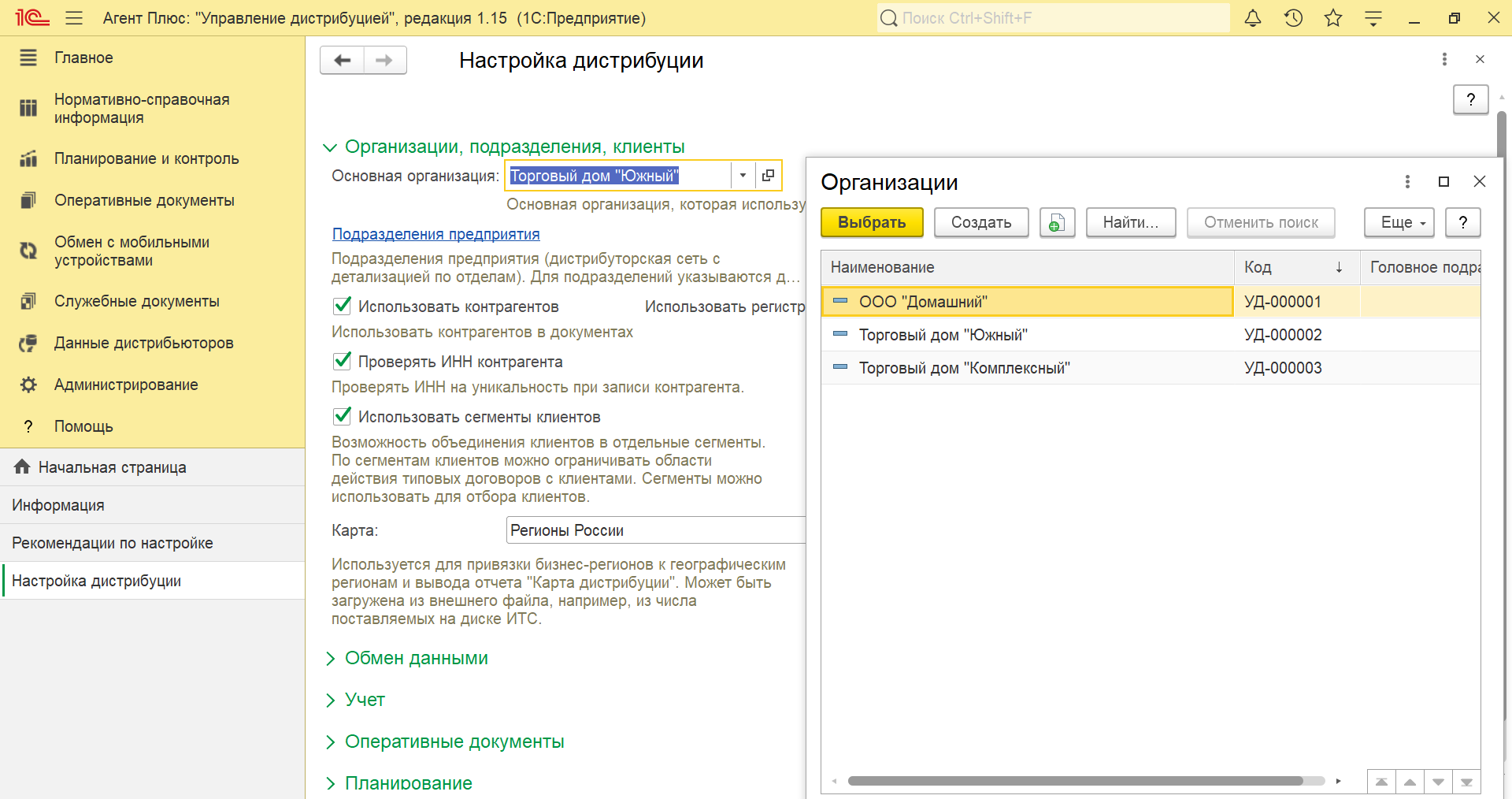
Task: Open Подразделения предприятия link
Action: click(435, 234)
